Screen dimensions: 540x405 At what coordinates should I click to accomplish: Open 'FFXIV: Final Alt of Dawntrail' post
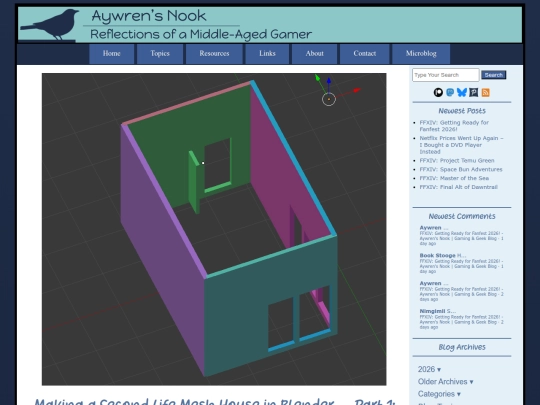point(458,187)
